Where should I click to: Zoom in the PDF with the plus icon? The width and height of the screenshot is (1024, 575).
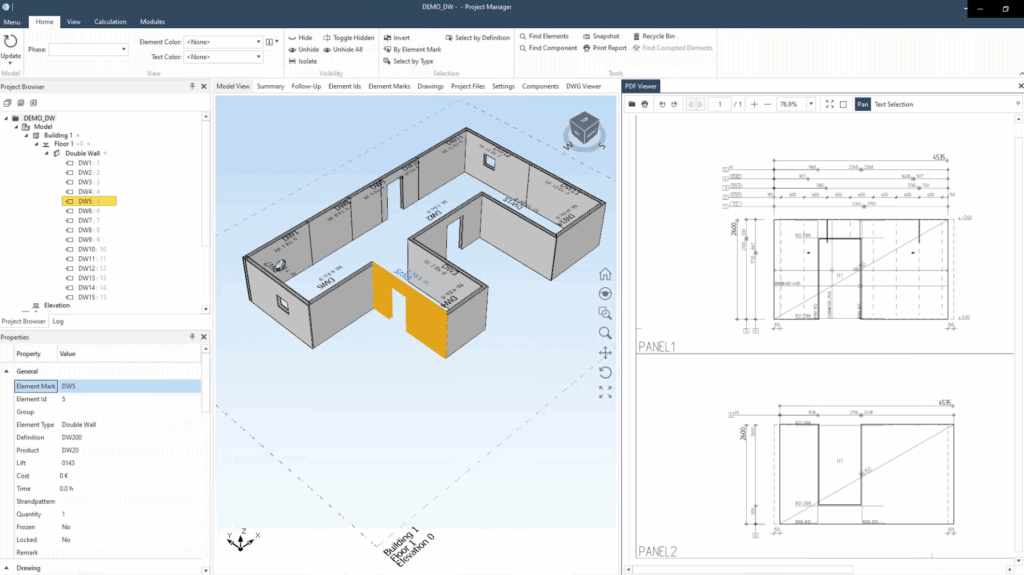click(x=754, y=104)
